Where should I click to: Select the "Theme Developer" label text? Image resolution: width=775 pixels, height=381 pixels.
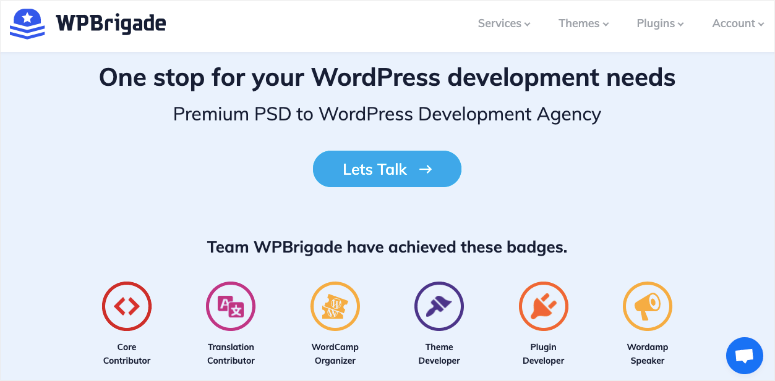tap(439, 354)
